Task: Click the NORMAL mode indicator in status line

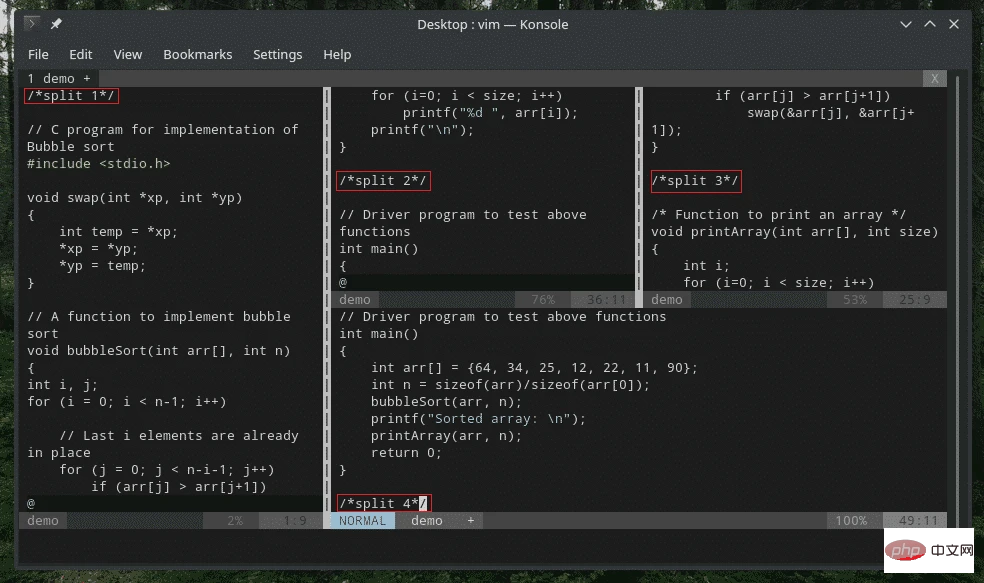Action: pyautogui.click(x=362, y=520)
